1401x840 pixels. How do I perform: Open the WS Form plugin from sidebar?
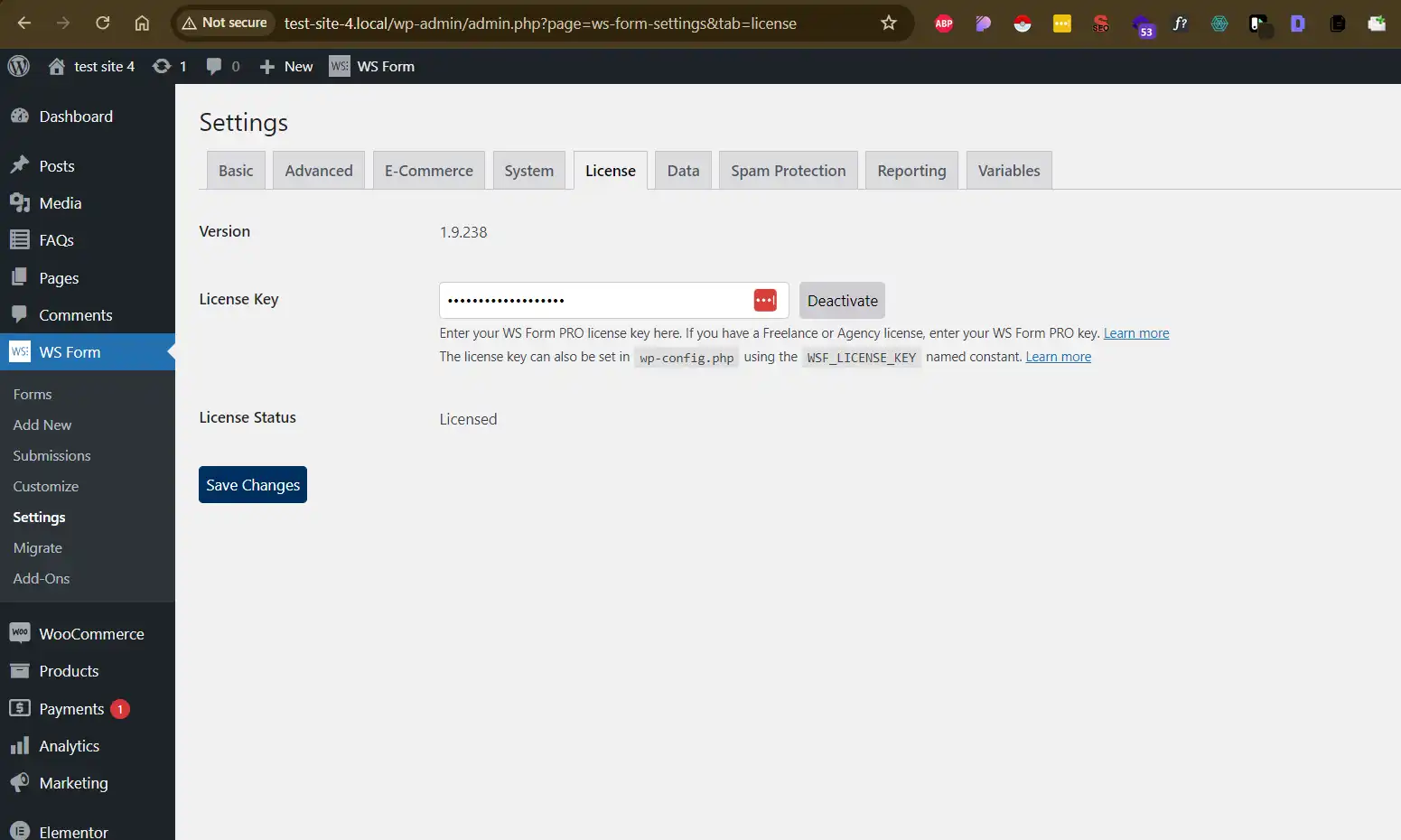(69, 351)
